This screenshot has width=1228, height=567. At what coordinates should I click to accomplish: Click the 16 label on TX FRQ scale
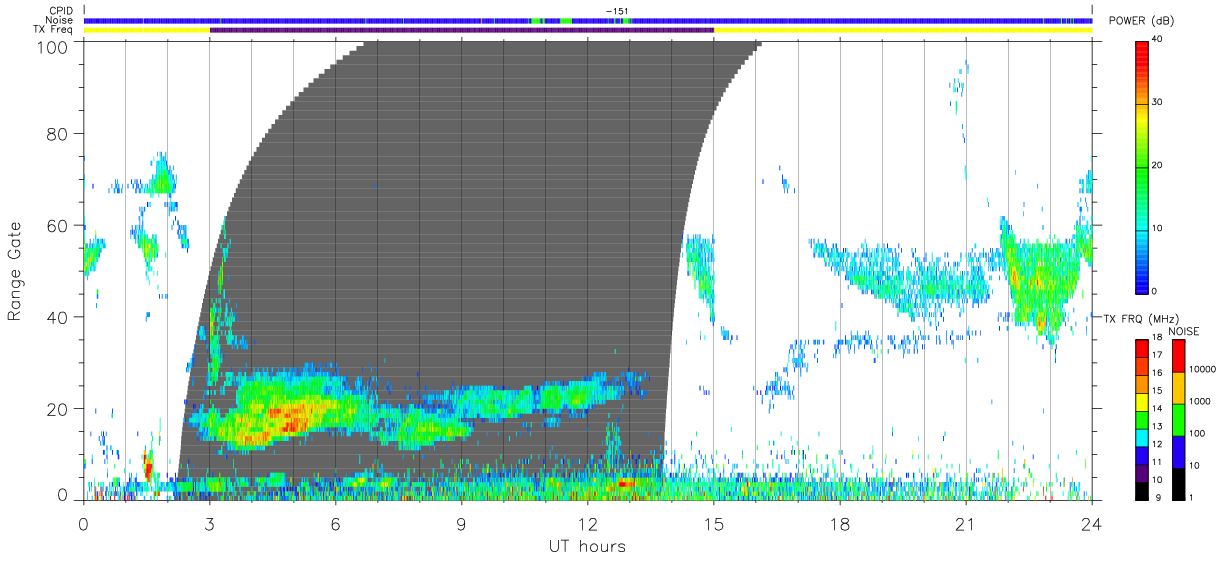click(x=1158, y=372)
